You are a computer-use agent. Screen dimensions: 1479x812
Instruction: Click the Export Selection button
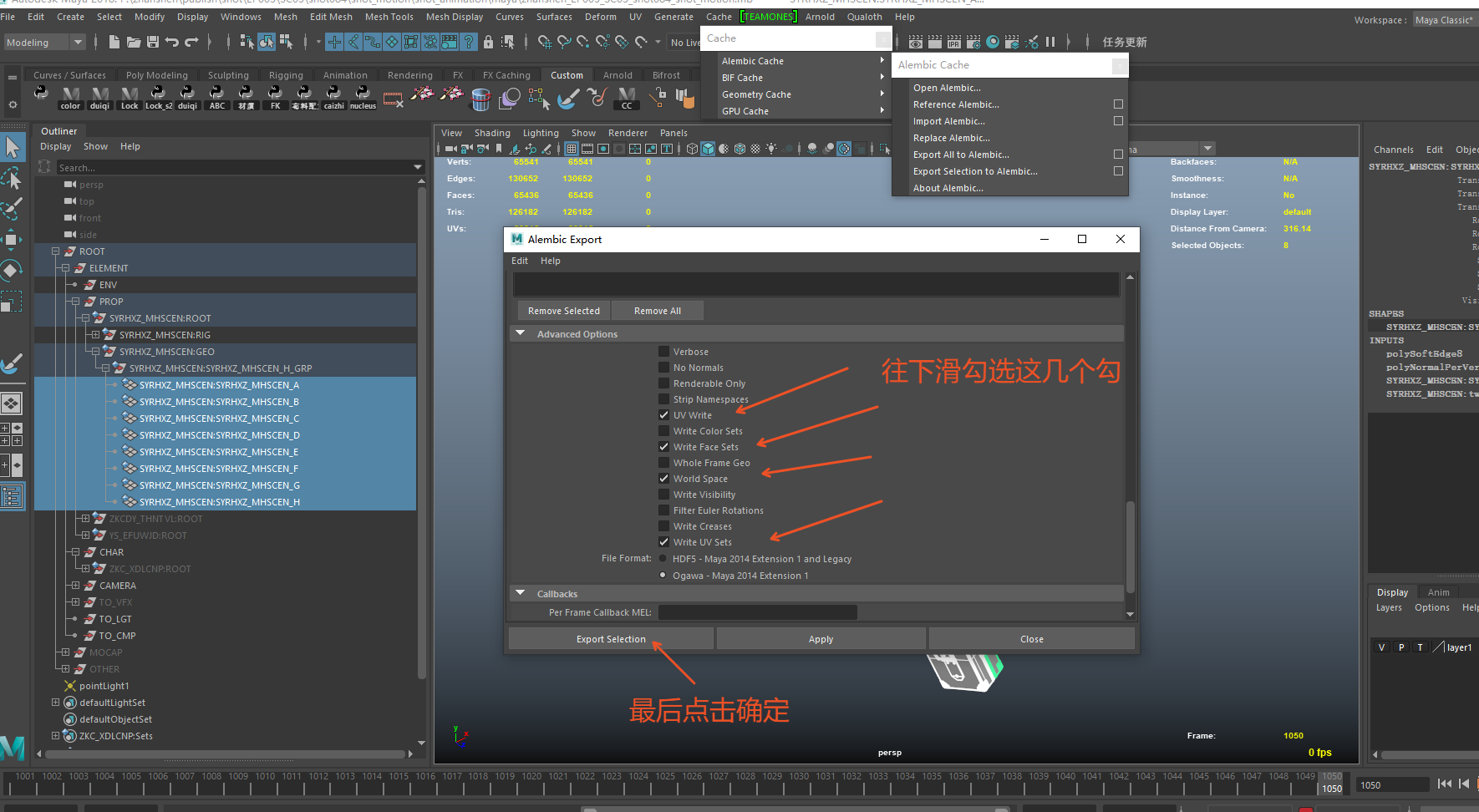click(611, 639)
